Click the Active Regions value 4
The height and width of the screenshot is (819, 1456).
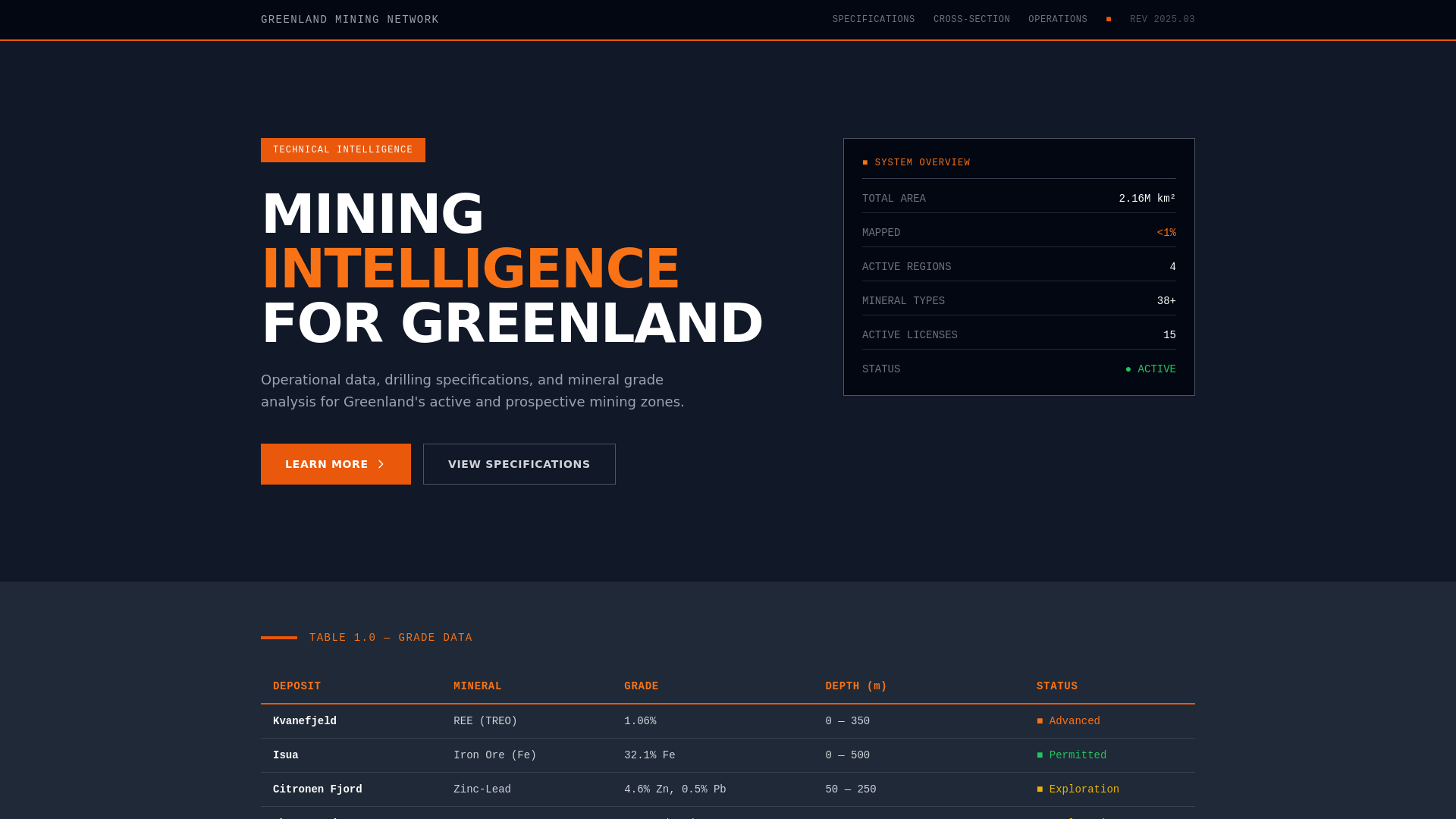tap(1172, 267)
